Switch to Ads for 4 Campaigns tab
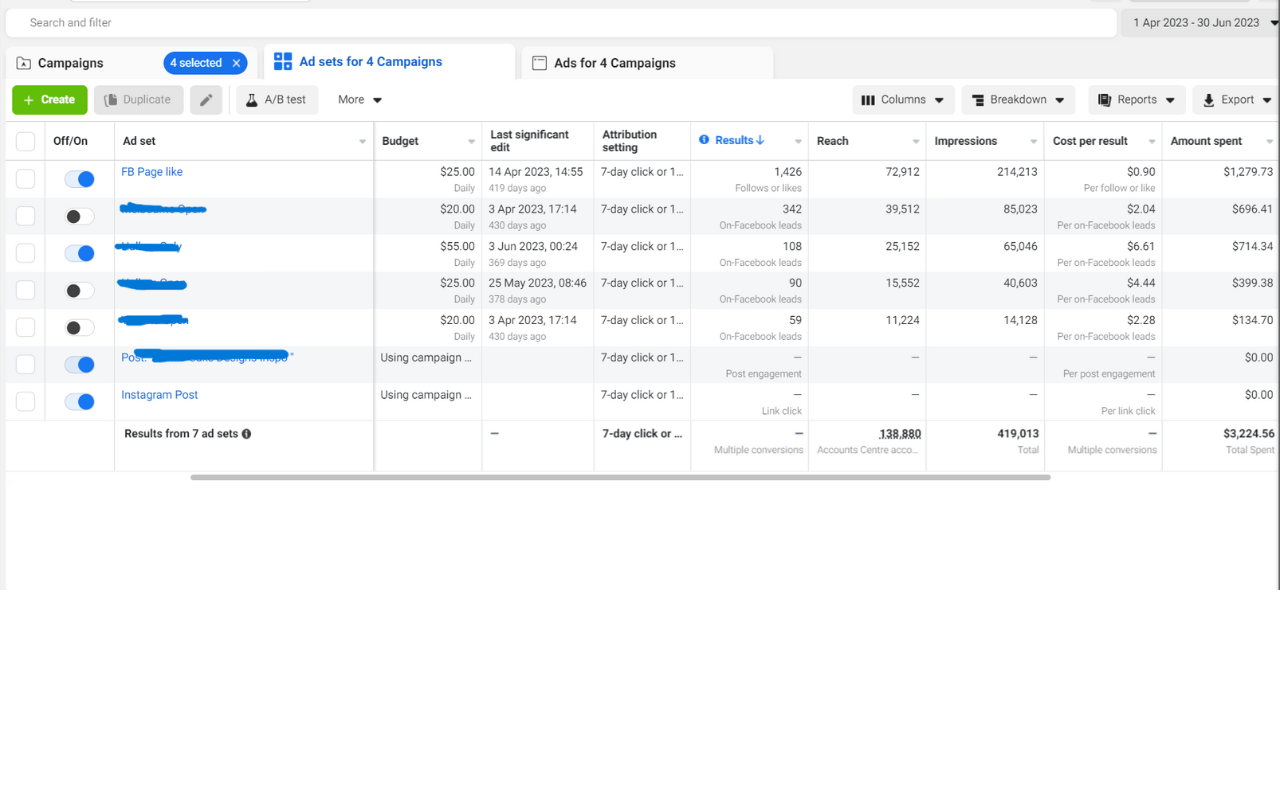Viewport: 1280px width, 800px height. tap(614, 63)
